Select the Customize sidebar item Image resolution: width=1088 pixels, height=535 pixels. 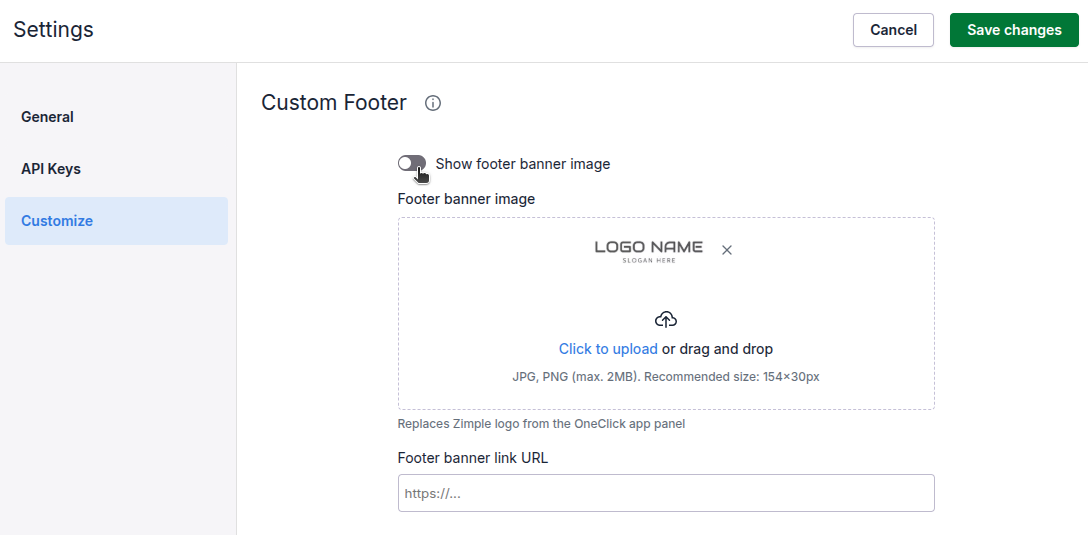57,221
